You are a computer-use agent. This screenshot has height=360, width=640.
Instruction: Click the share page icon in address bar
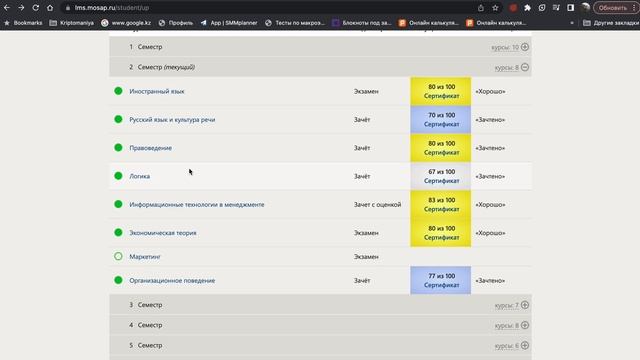[x=481, y=8]
